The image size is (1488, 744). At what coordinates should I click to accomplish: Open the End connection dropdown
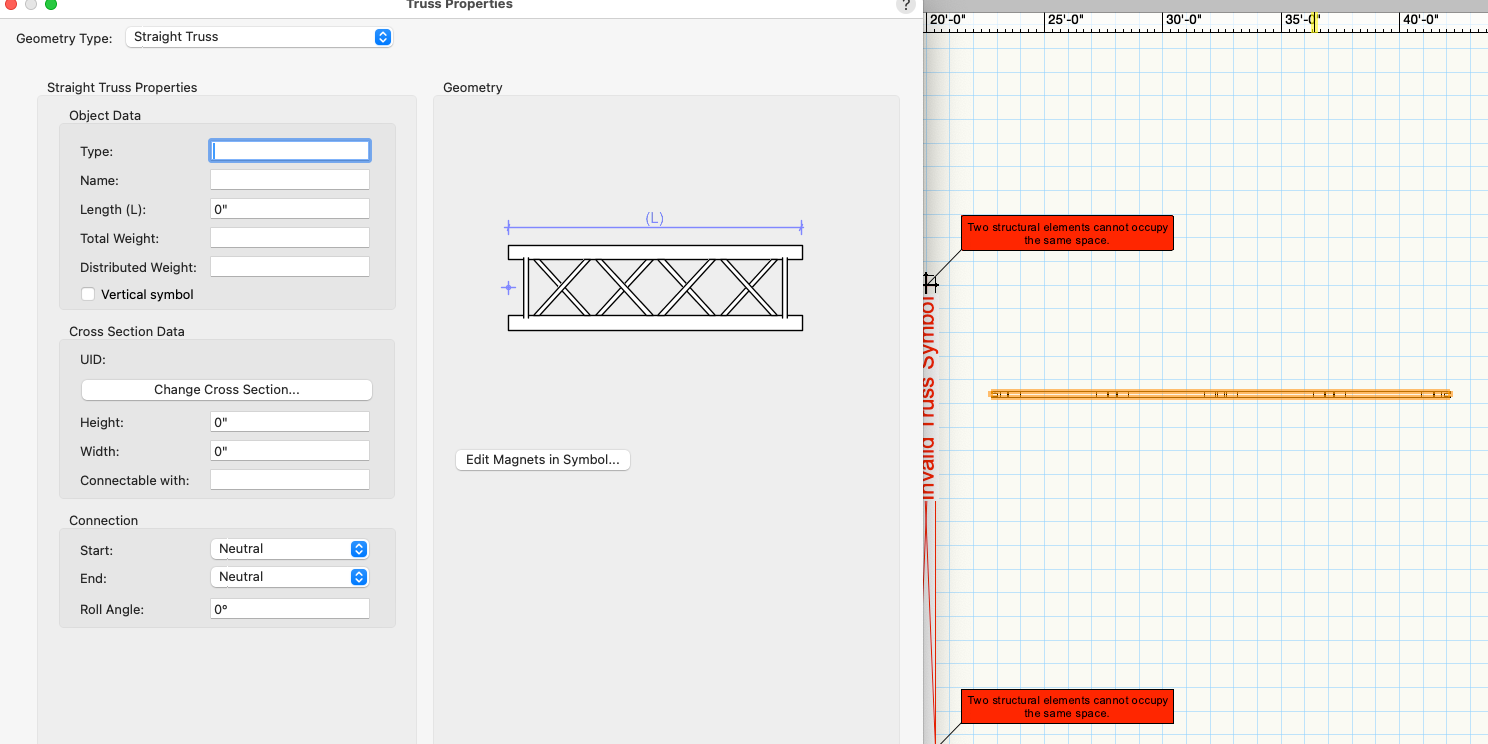click(289, 577)
